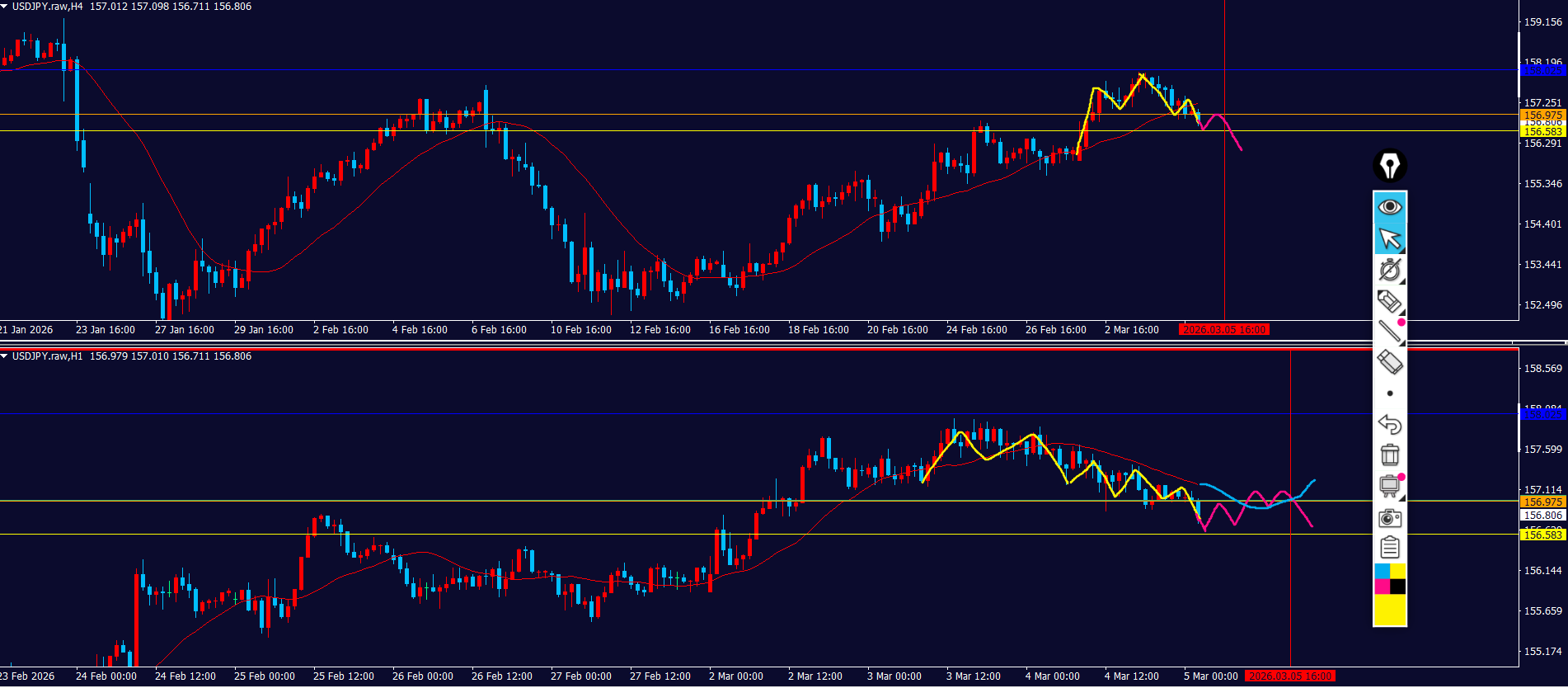Select the arrow cursor tool
The image size is (1568, 688).
[1390, 238]
